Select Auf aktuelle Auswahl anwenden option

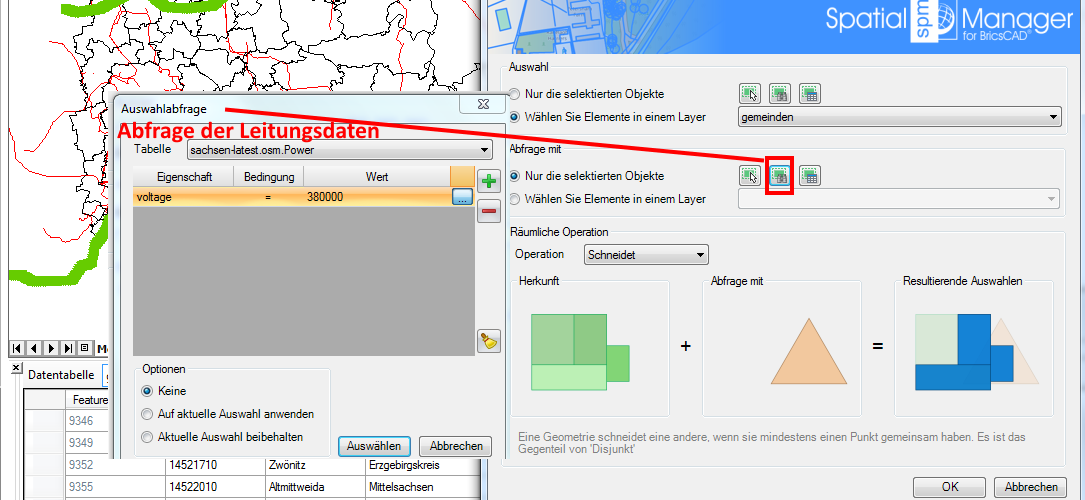pos(148,414)
